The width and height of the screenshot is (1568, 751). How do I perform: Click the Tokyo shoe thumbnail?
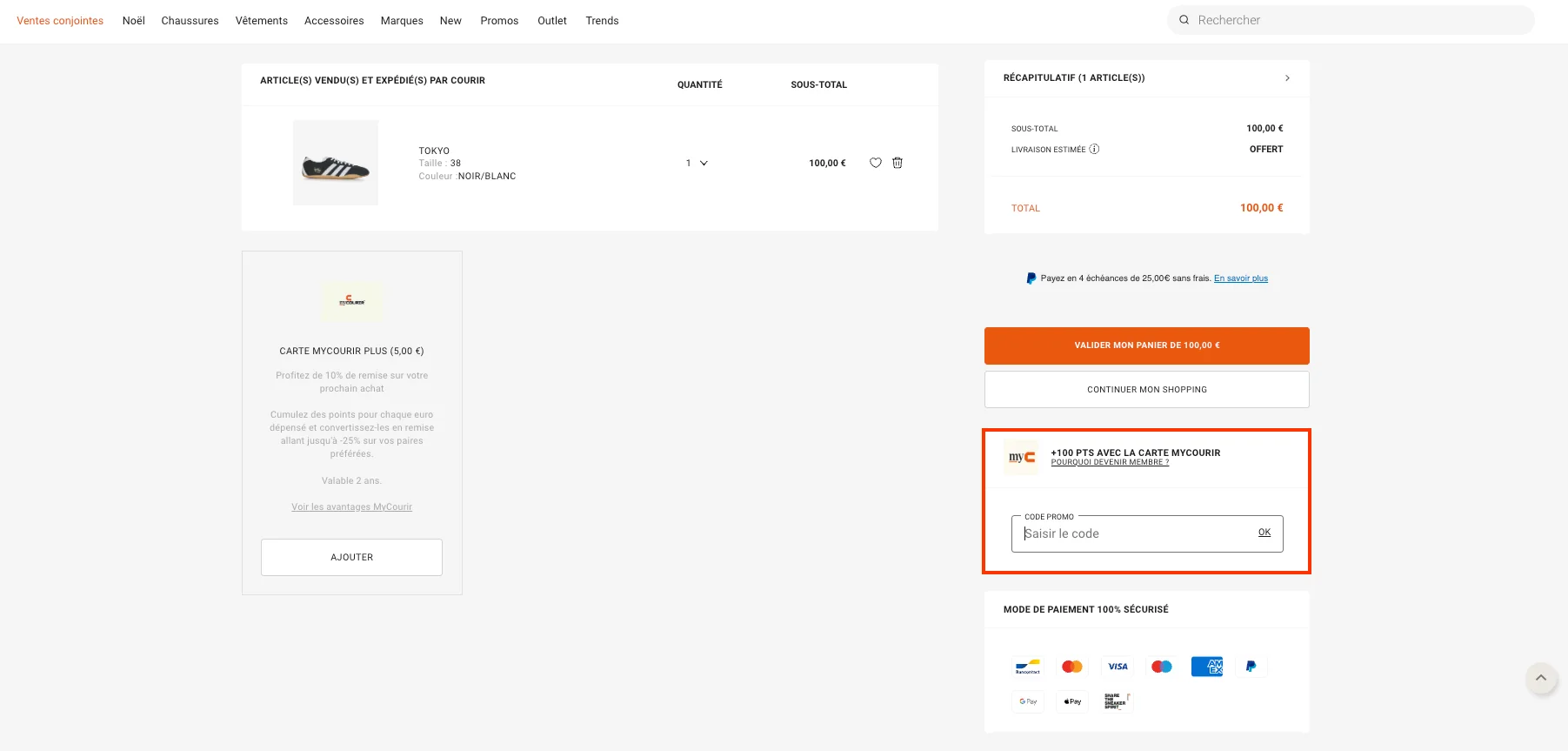[336, 163]
